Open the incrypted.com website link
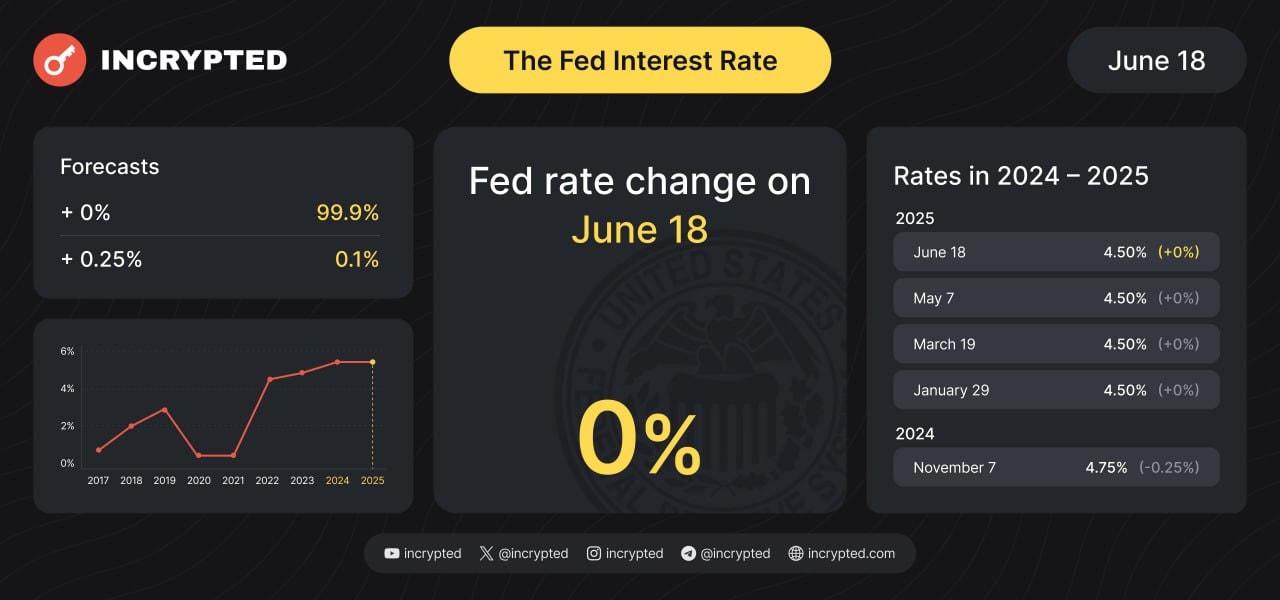 coord(851,553)
